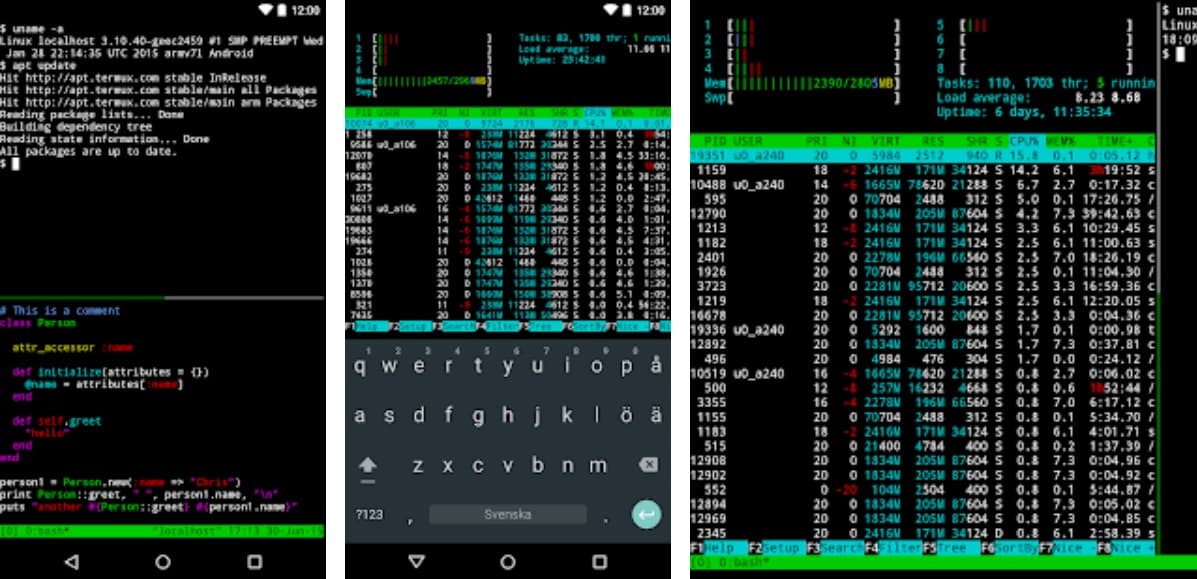Select process row with PID 2345
Image resolution: width=1197 pixels, height=579 pixels.
tap(922, 533)
